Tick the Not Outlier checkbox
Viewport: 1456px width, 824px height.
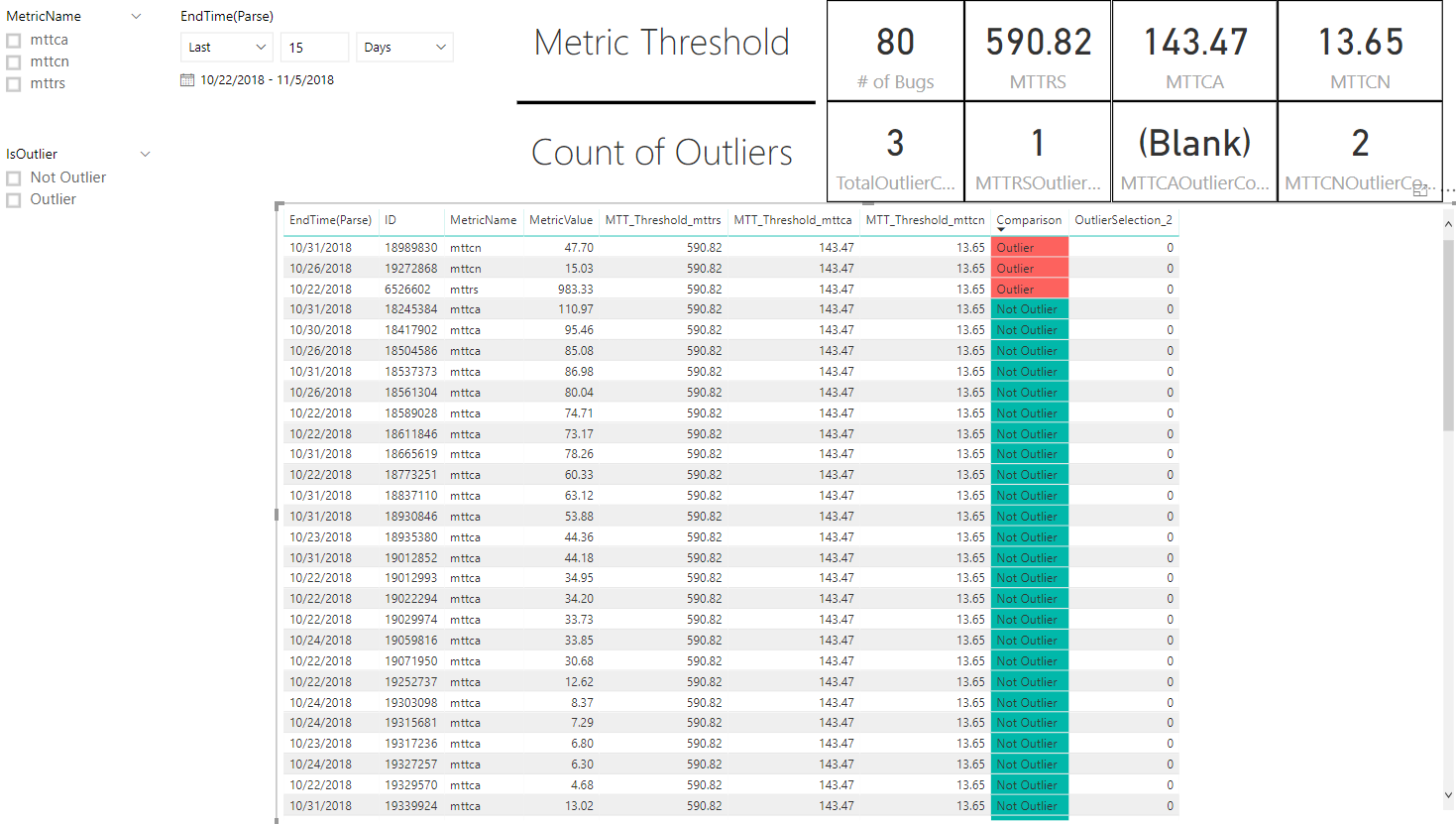[14, 178]
